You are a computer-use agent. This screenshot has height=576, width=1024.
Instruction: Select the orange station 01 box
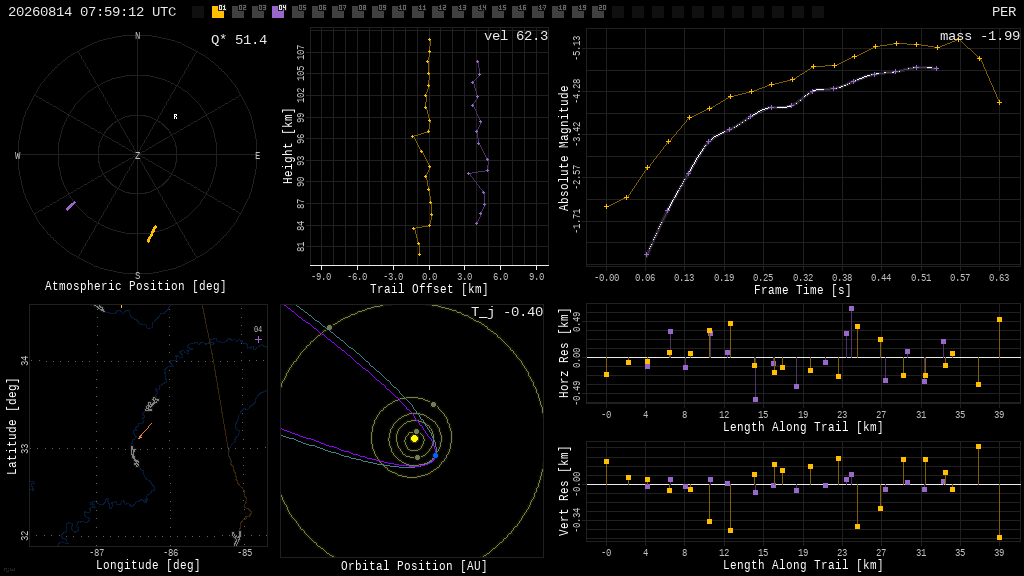218,12
